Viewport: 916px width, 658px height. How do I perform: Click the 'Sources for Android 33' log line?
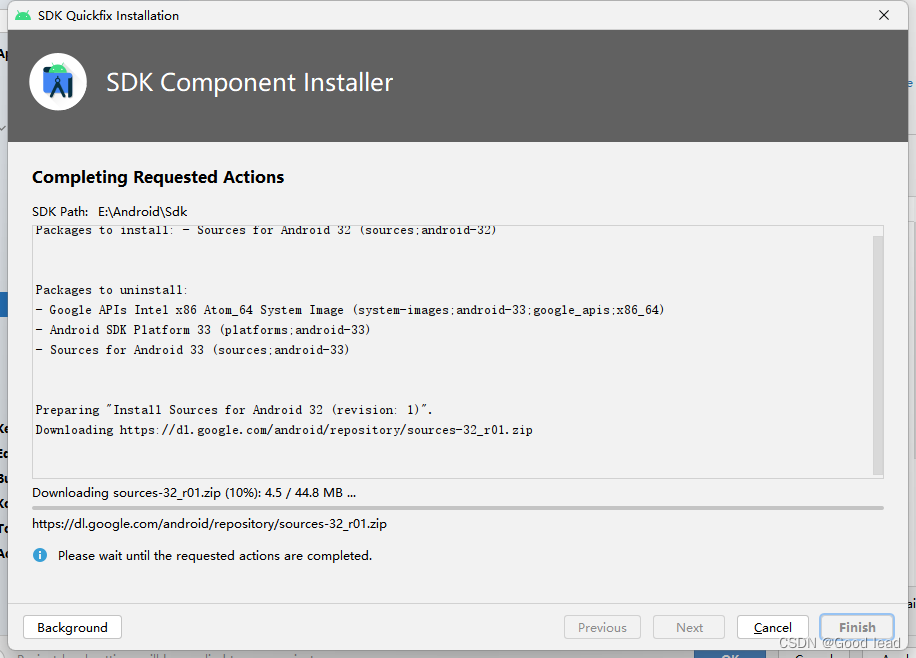coord(192,349)
